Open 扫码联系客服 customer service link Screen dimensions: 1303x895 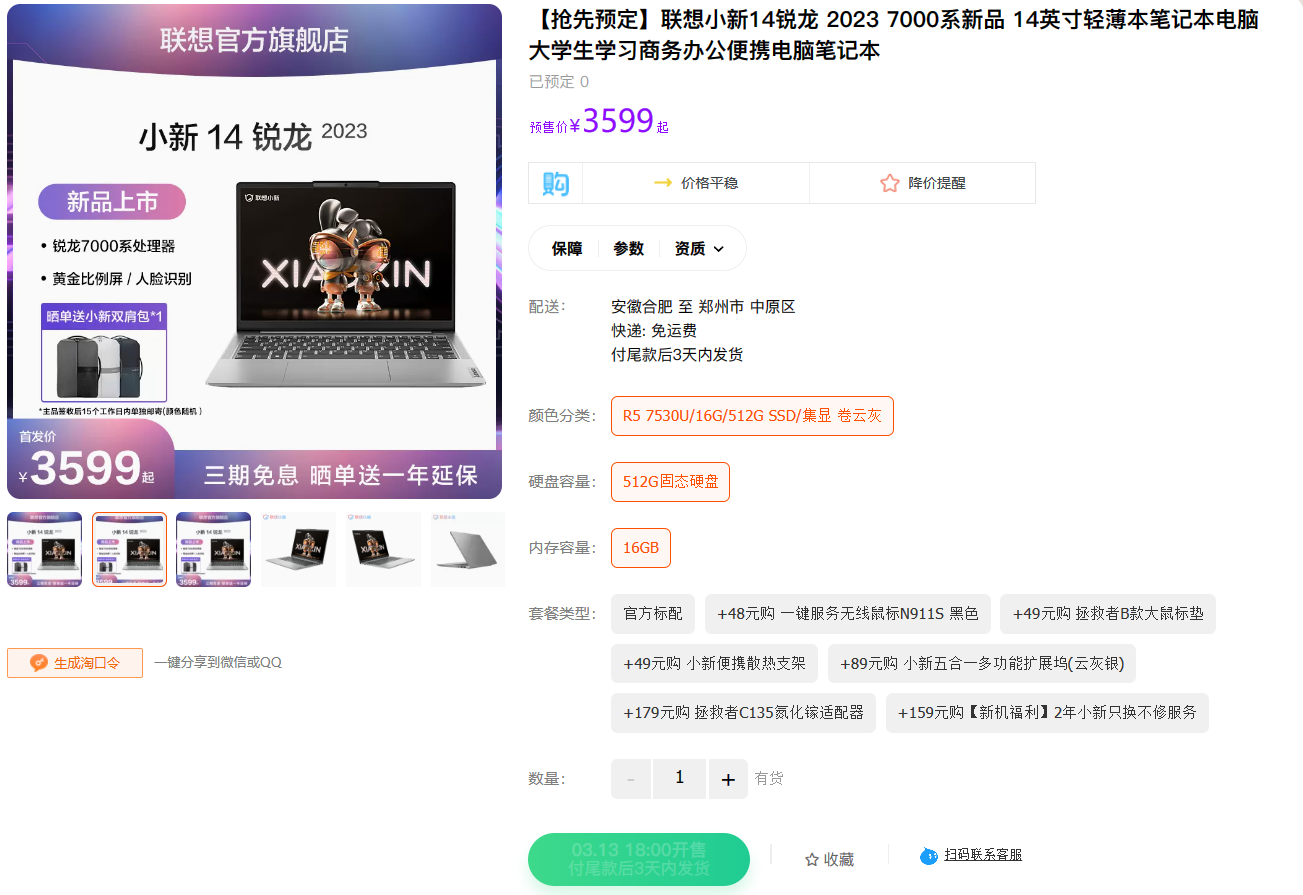971,855
